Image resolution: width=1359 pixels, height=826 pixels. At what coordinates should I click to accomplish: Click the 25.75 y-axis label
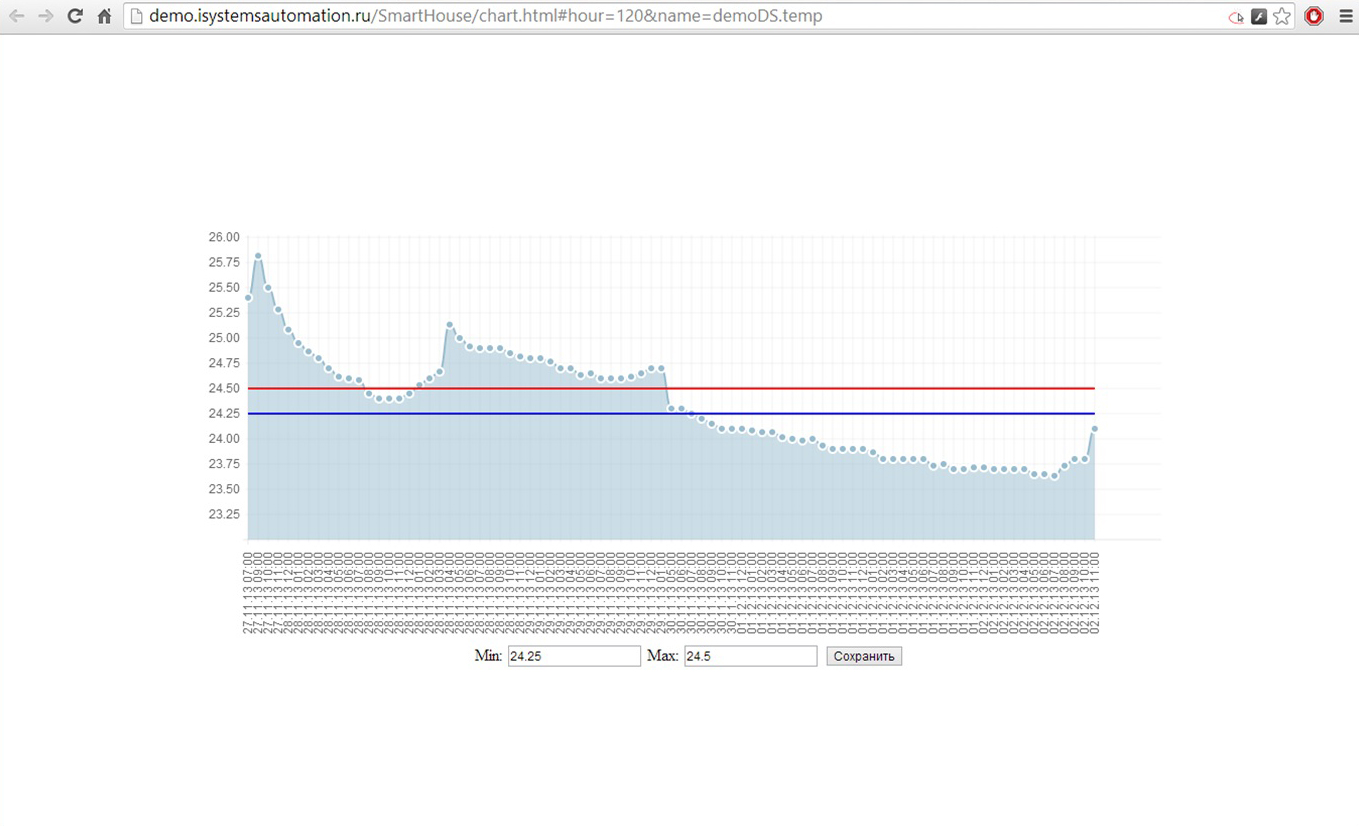tap(224, 262)
